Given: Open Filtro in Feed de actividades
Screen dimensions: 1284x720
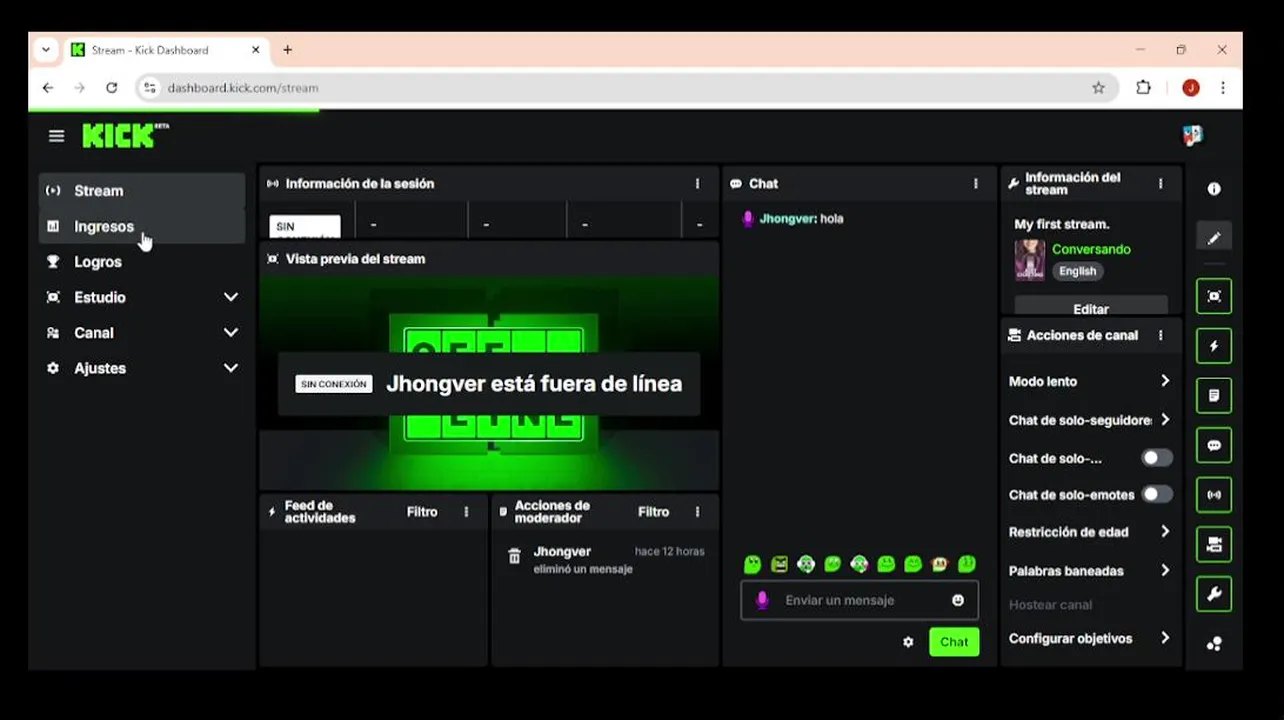Looking at the screenshot, I should 422,512.
